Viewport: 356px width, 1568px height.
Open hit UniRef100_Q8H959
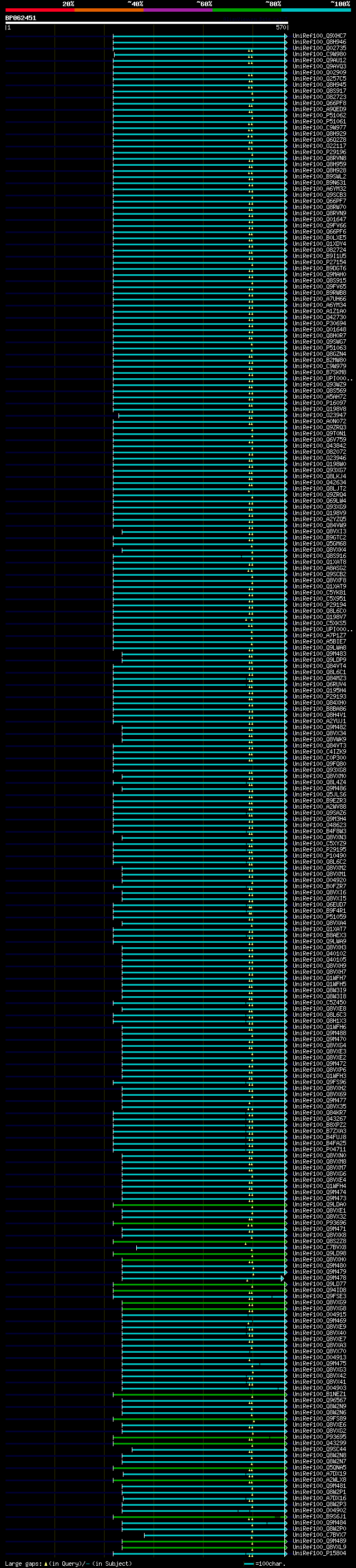tap(319, 164)
